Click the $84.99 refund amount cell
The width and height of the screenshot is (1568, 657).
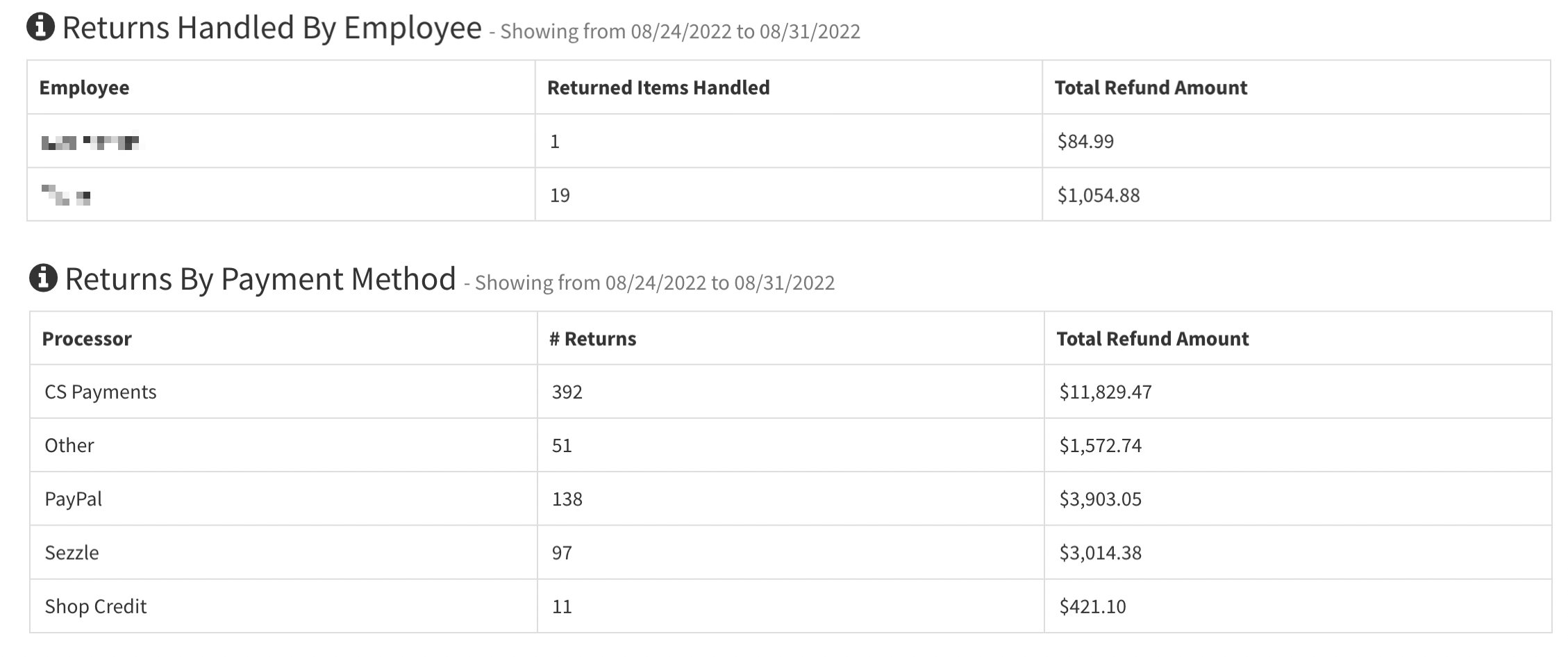(x=1085, y=142)
